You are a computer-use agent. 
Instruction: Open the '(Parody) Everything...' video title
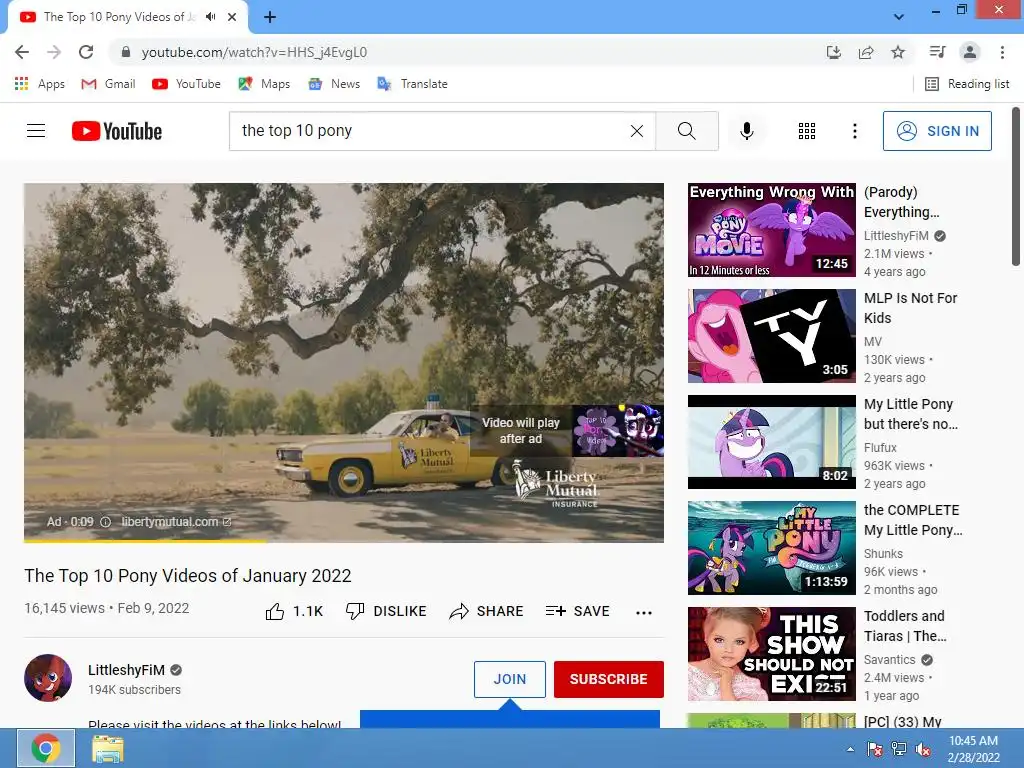902,202
